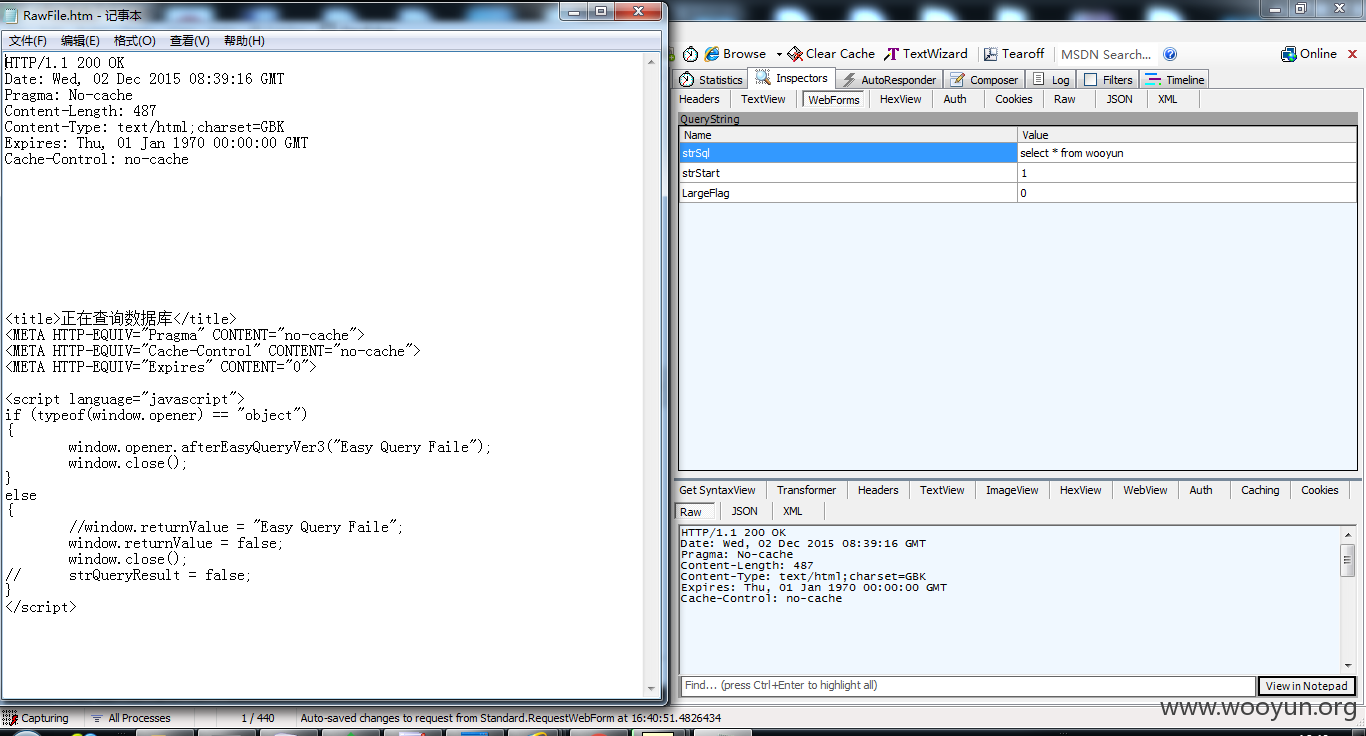Image resolution: width=1366 pixels, height=736 pixels.
Task: Open response Cookies tab
Action: [1319, 490]
